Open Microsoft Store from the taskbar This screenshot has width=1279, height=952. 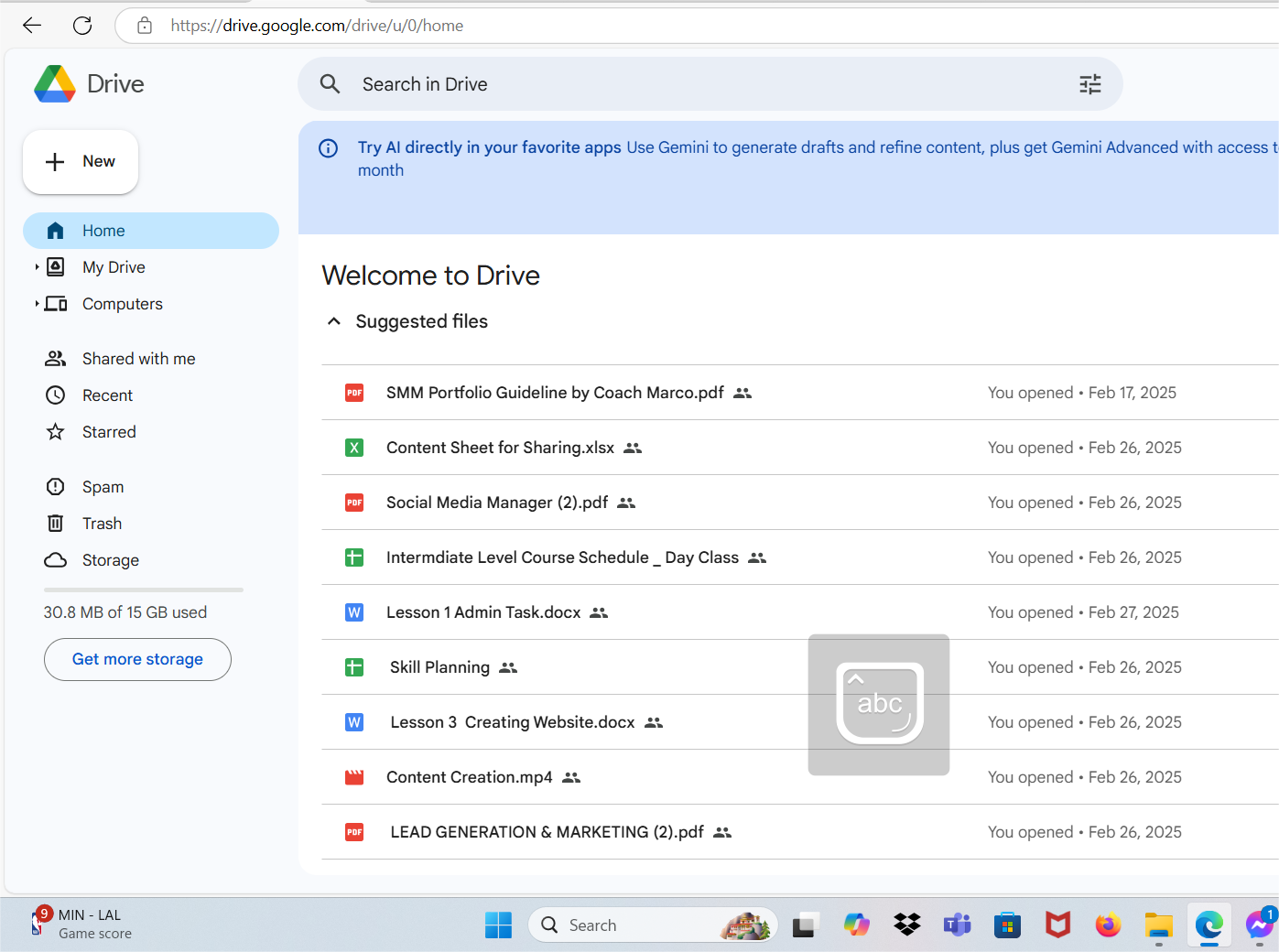tap(1007, 925)
